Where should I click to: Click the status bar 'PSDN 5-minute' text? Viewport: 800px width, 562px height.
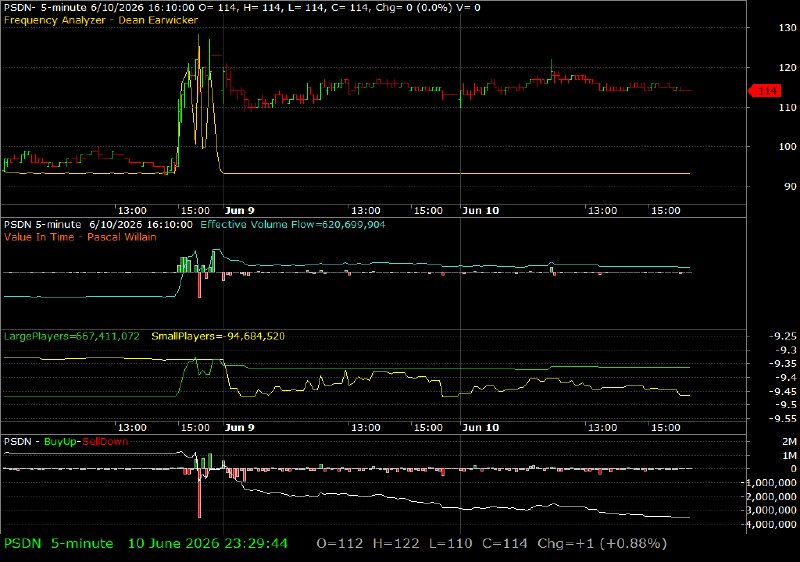tap(59, 544)
